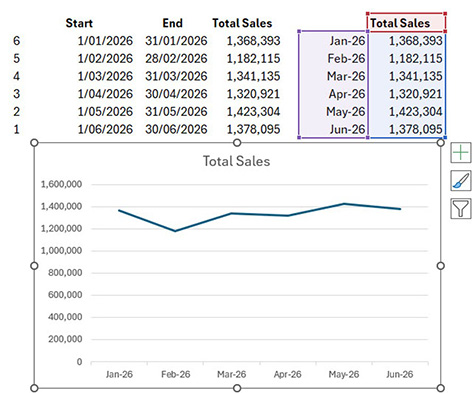Click the Jun-26 horizontal axis label

(x=399, y=374)
